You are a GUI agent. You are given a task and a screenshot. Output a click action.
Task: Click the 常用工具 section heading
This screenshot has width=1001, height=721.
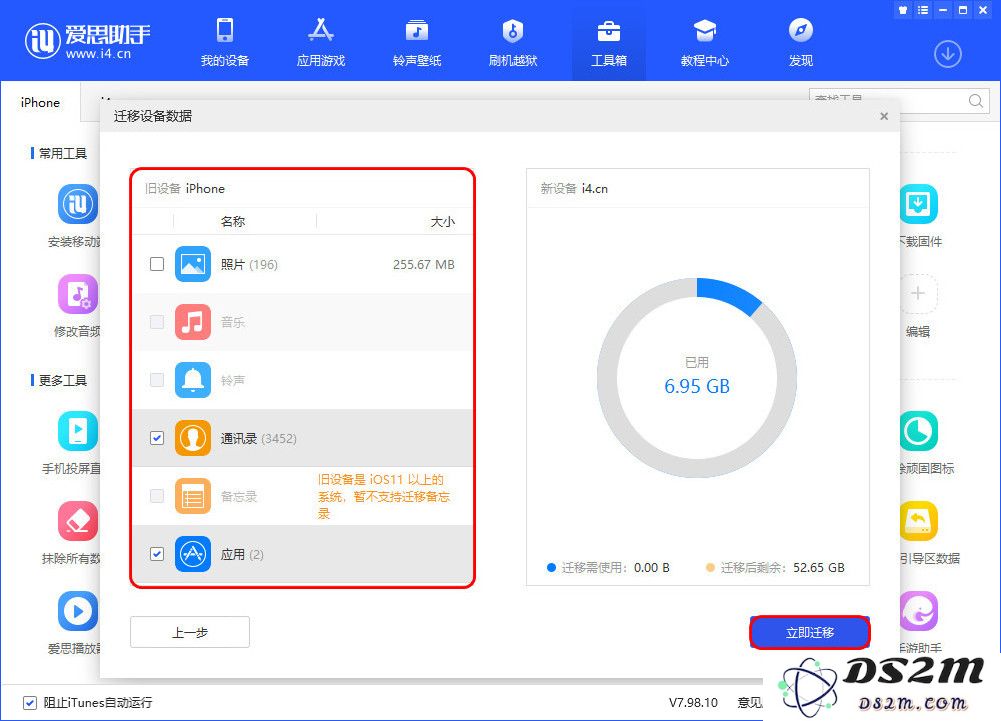pyautogui.click(x=63, y=153)
